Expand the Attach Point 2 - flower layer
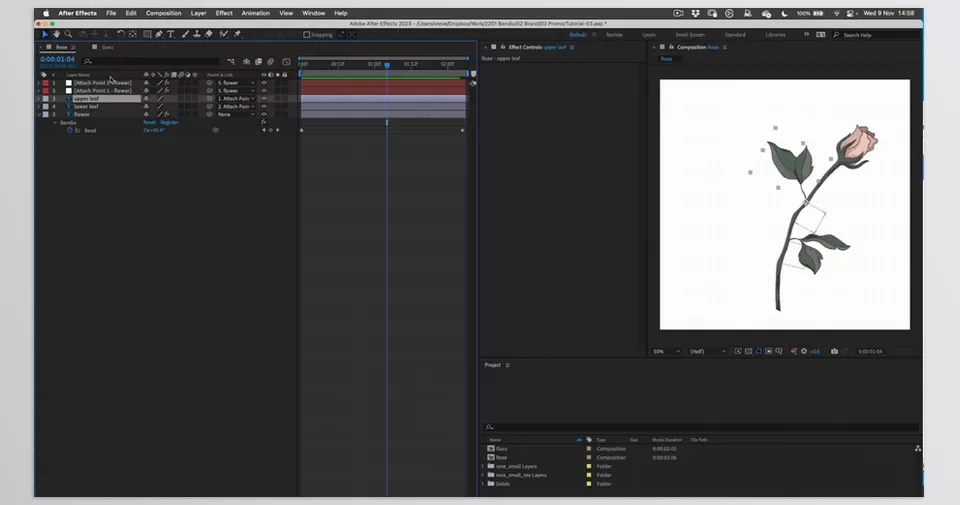The image size is (960, 505). pos(39,83)
